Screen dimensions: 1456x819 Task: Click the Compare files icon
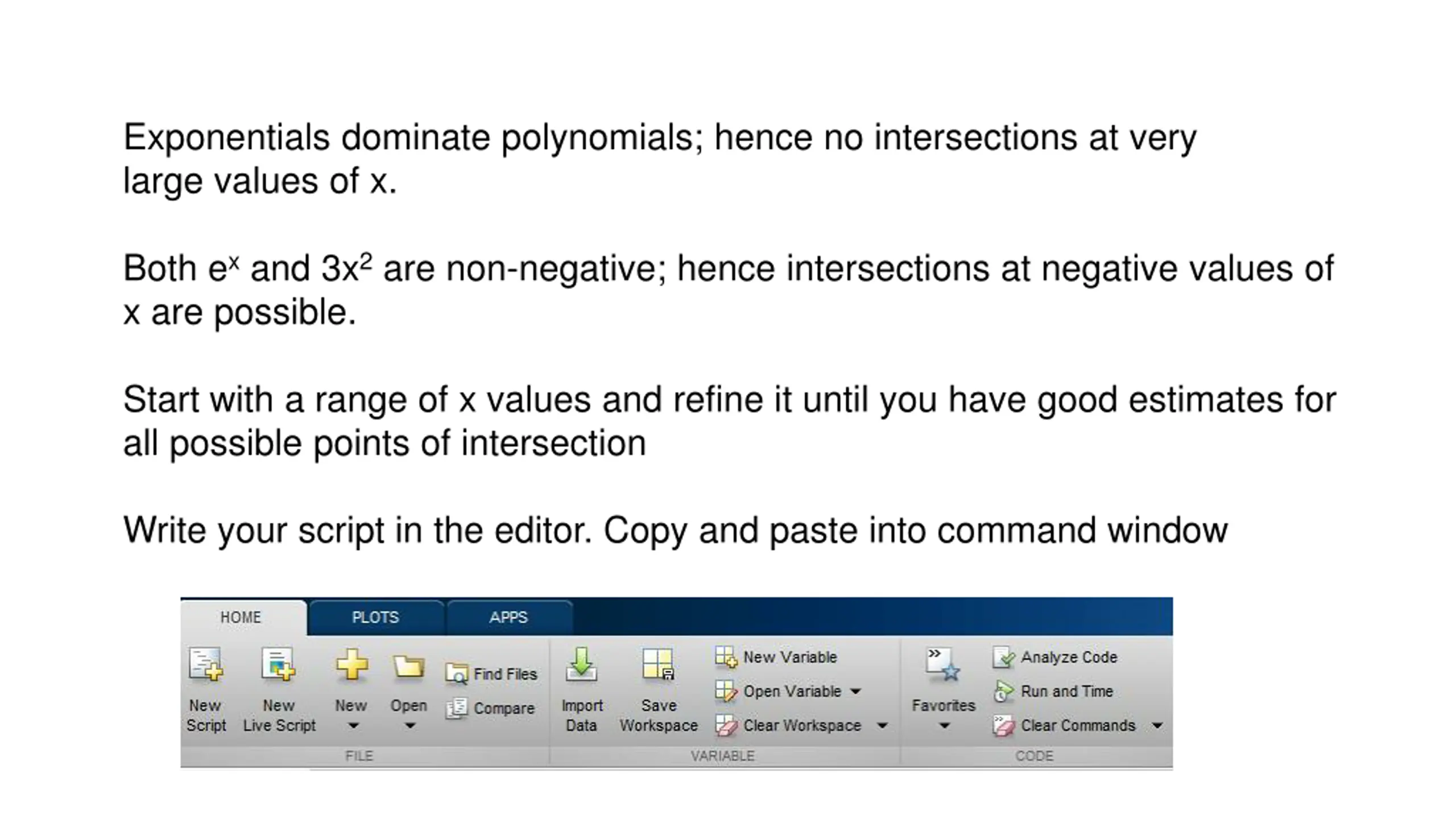[456, 708]
